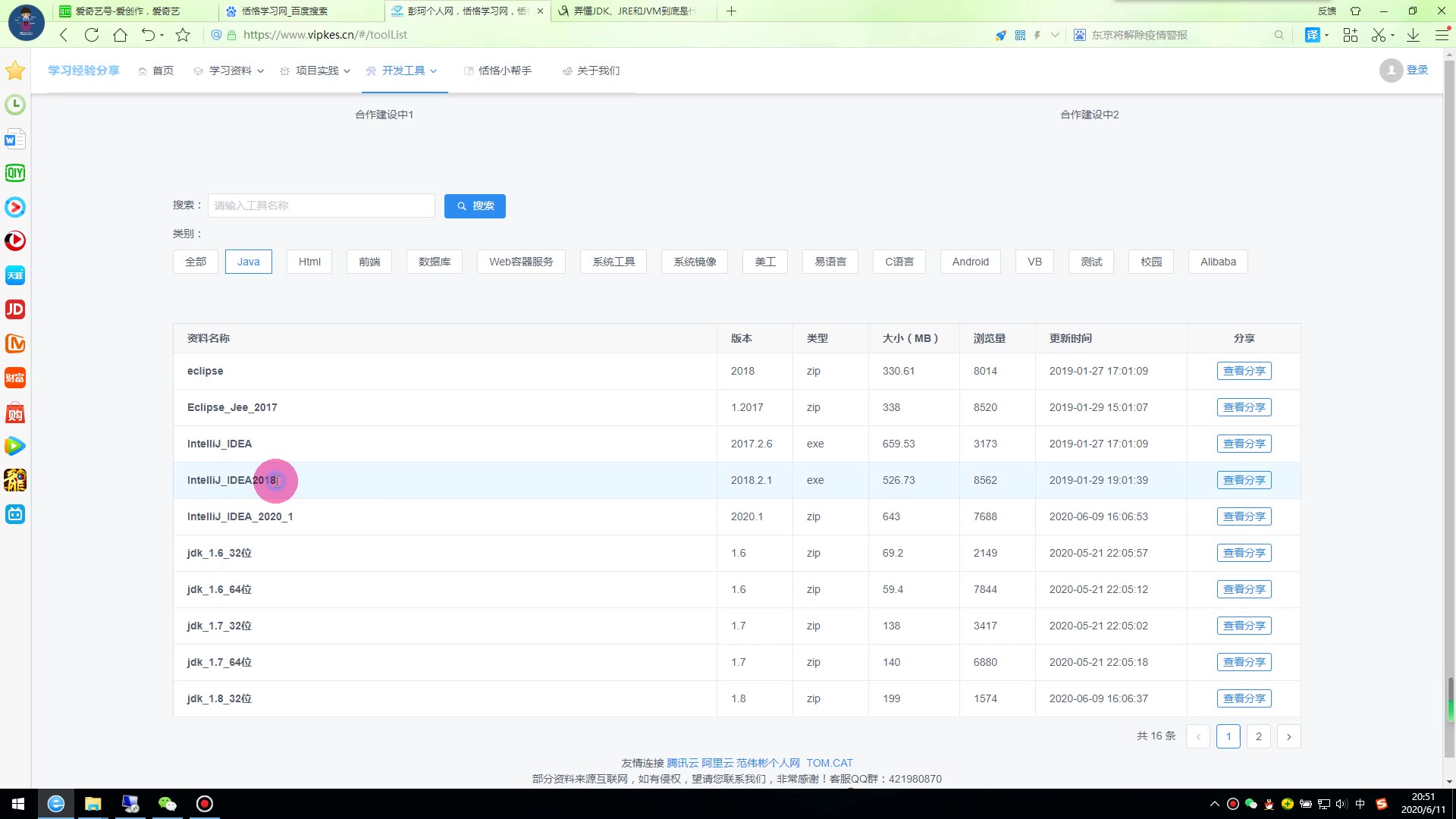
Task: Select the Android category filter
Action: click(970, 262)
